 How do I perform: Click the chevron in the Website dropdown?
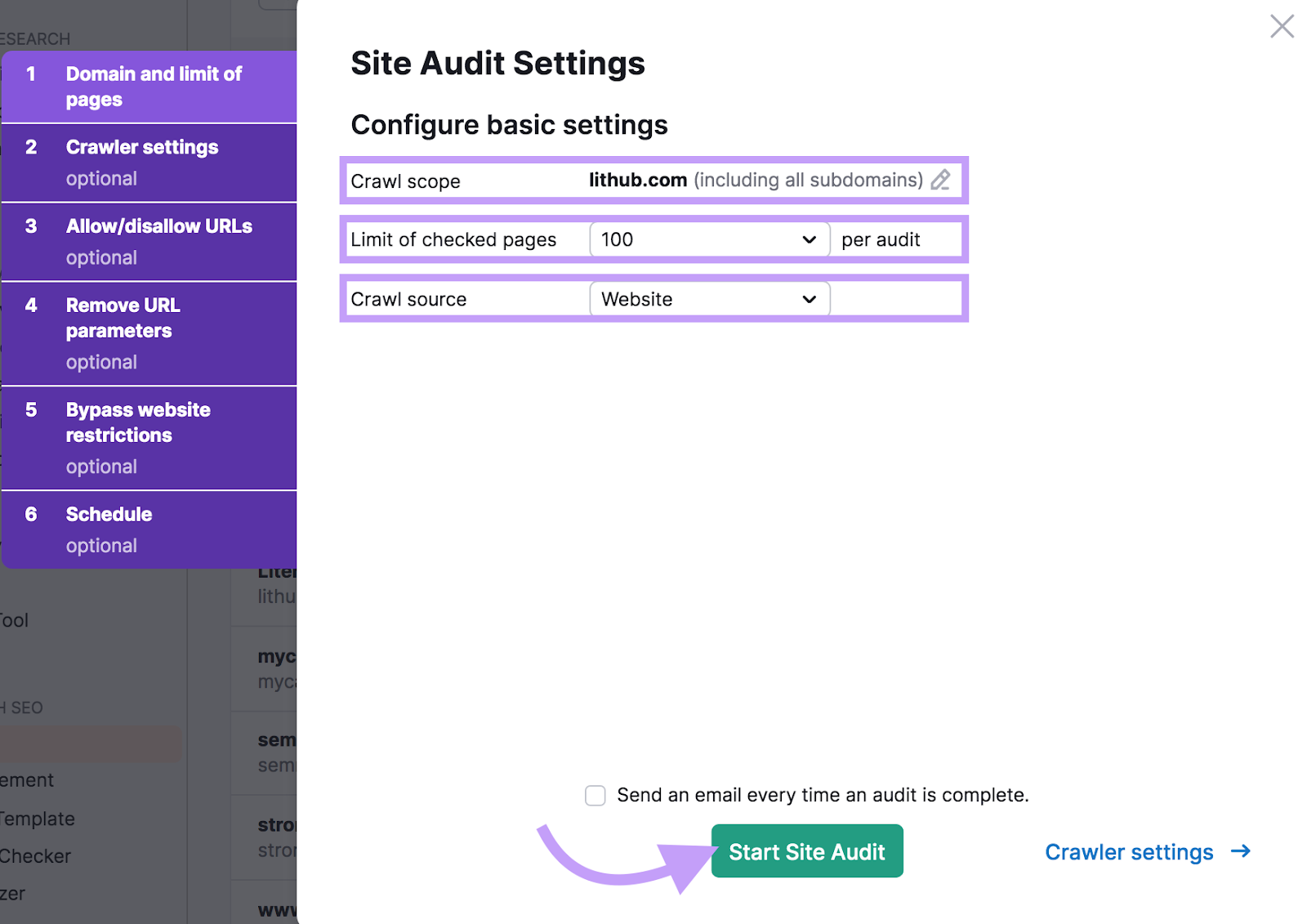(809, 299)
